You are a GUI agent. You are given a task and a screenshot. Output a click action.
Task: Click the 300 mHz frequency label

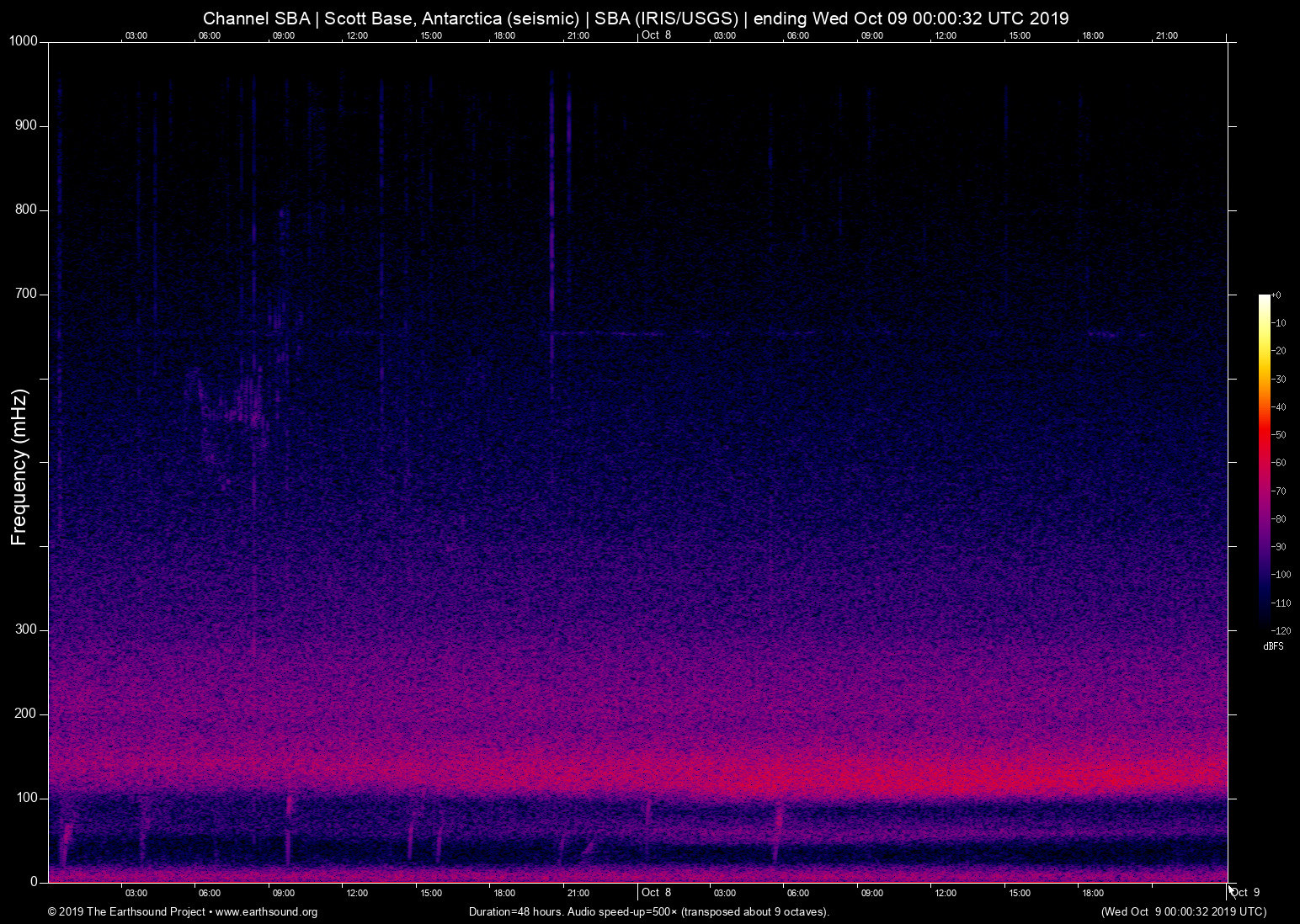[28, 629]
